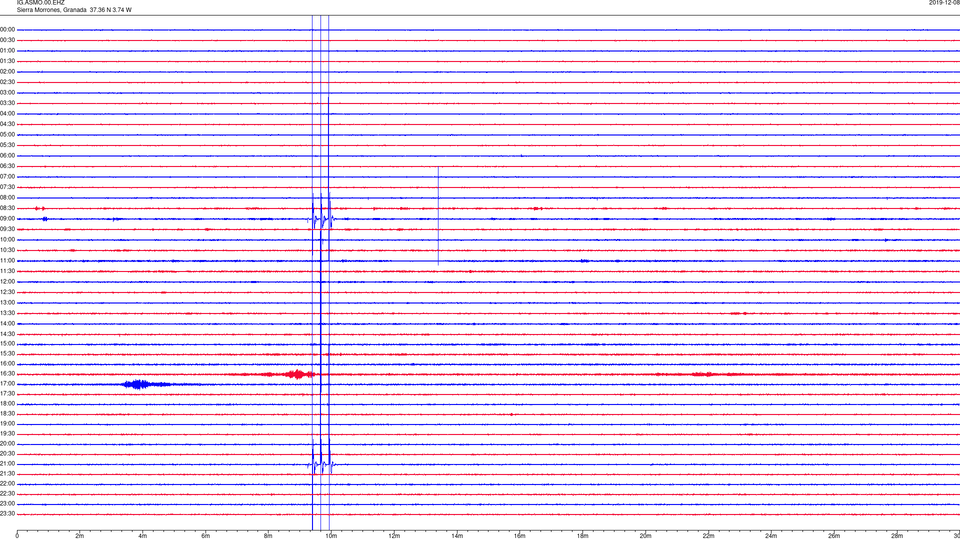Screen dimensions: 960x540
Task: Click the 10:00 time label
Action: point(7,240)
